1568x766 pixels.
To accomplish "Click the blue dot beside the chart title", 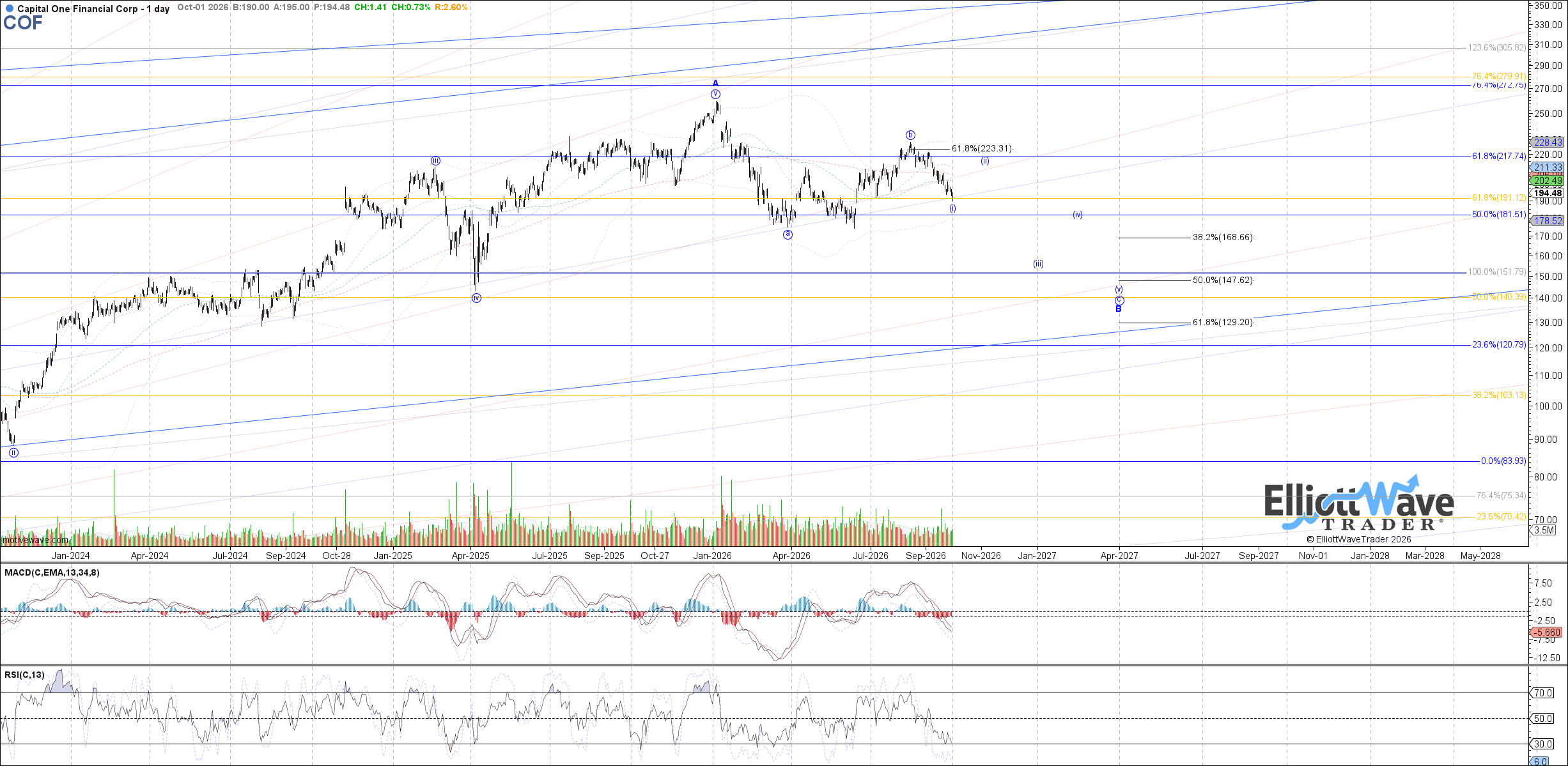I will tap(9, 9).
